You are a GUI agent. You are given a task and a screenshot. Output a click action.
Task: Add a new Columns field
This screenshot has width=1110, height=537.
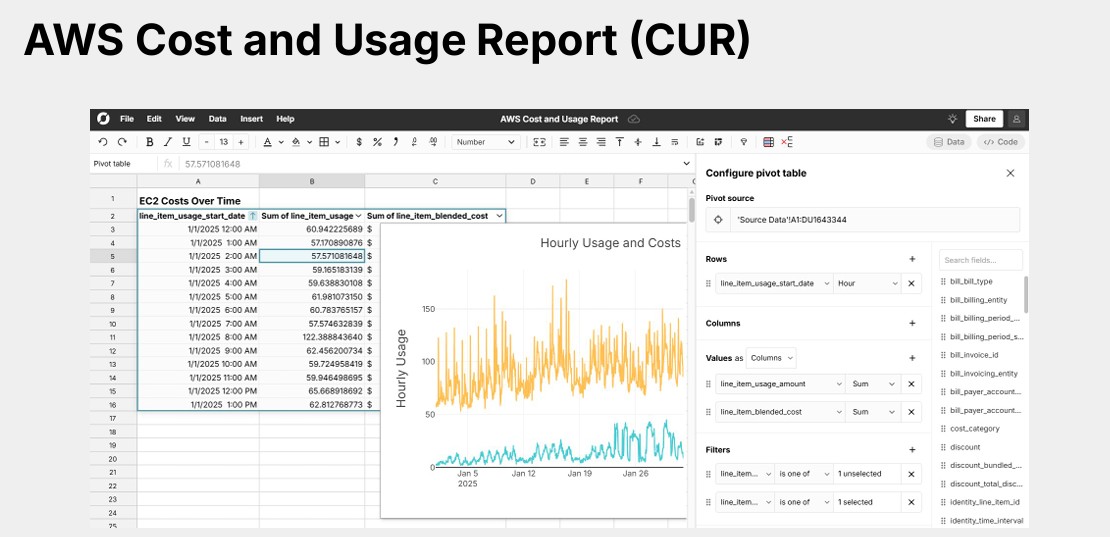click(x=912, y=323)
